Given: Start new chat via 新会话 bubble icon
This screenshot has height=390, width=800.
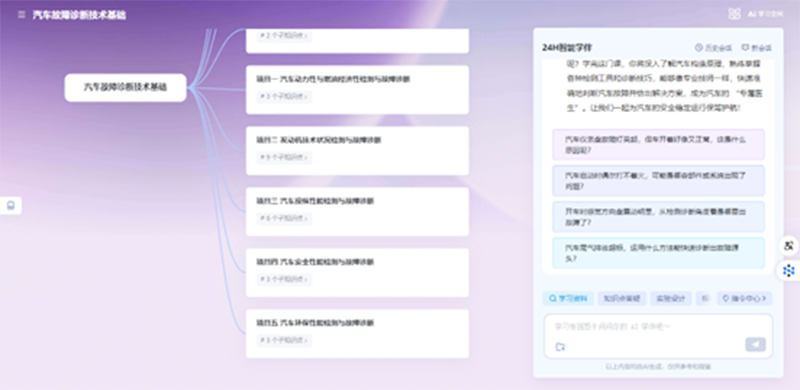Looking at the screenshot, I should click(745, 48).
